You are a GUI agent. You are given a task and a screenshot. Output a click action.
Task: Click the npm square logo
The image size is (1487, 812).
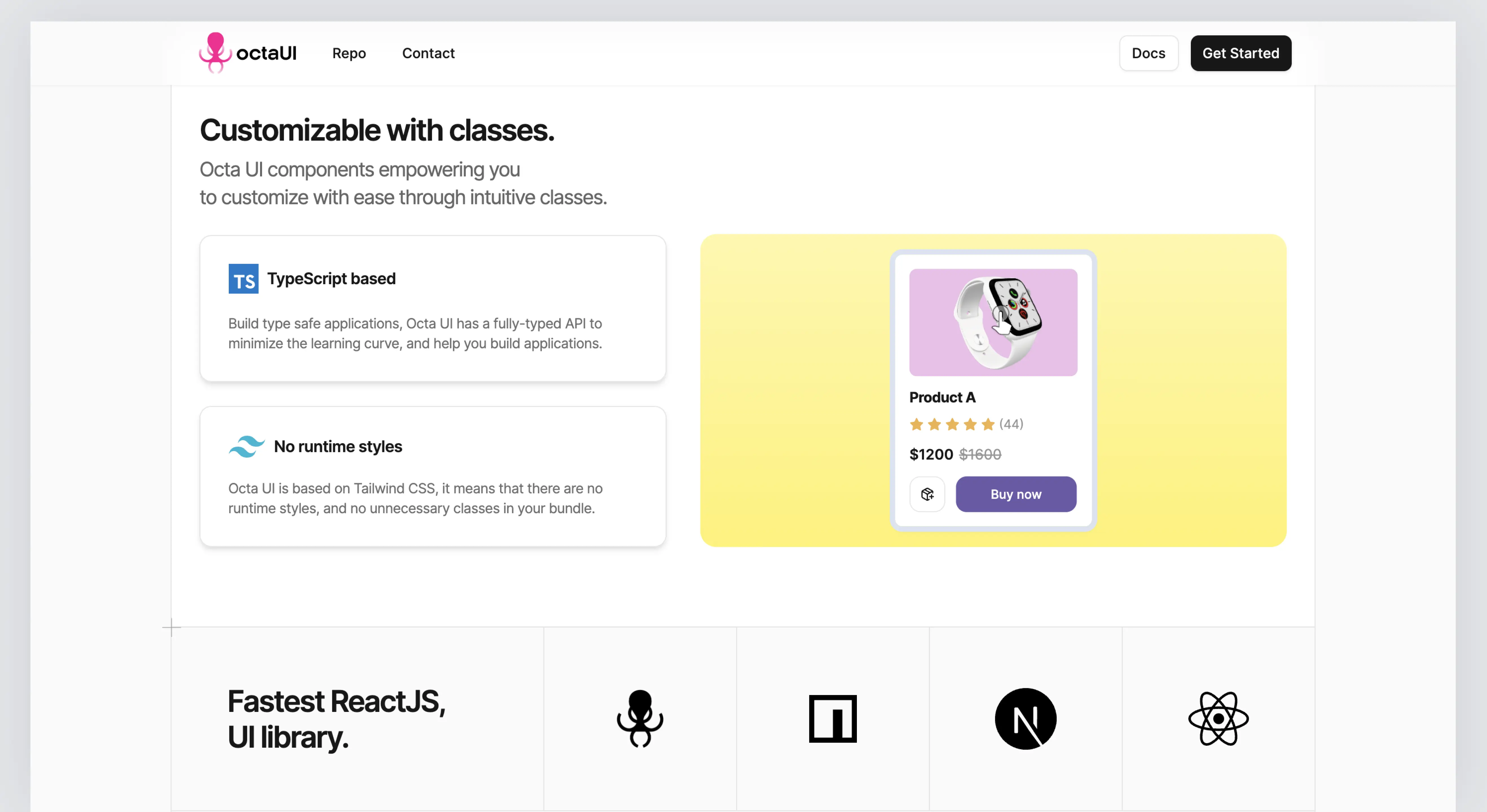pos(832,718)
